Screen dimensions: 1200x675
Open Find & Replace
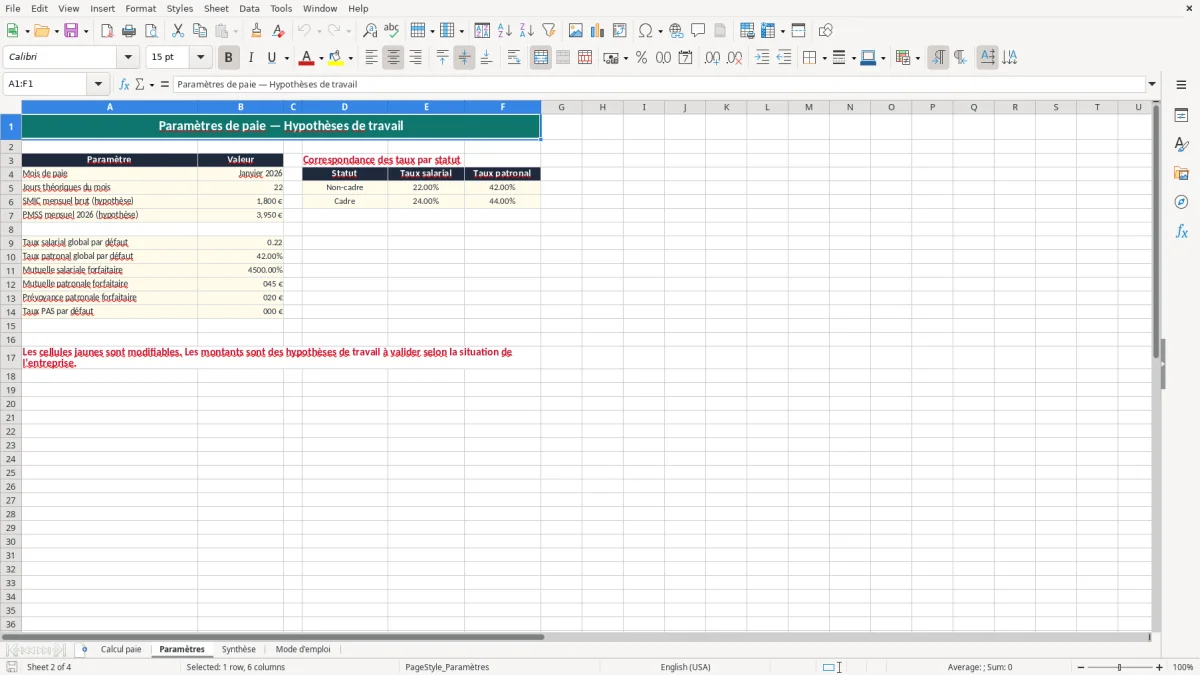click(x=370, y=30)
